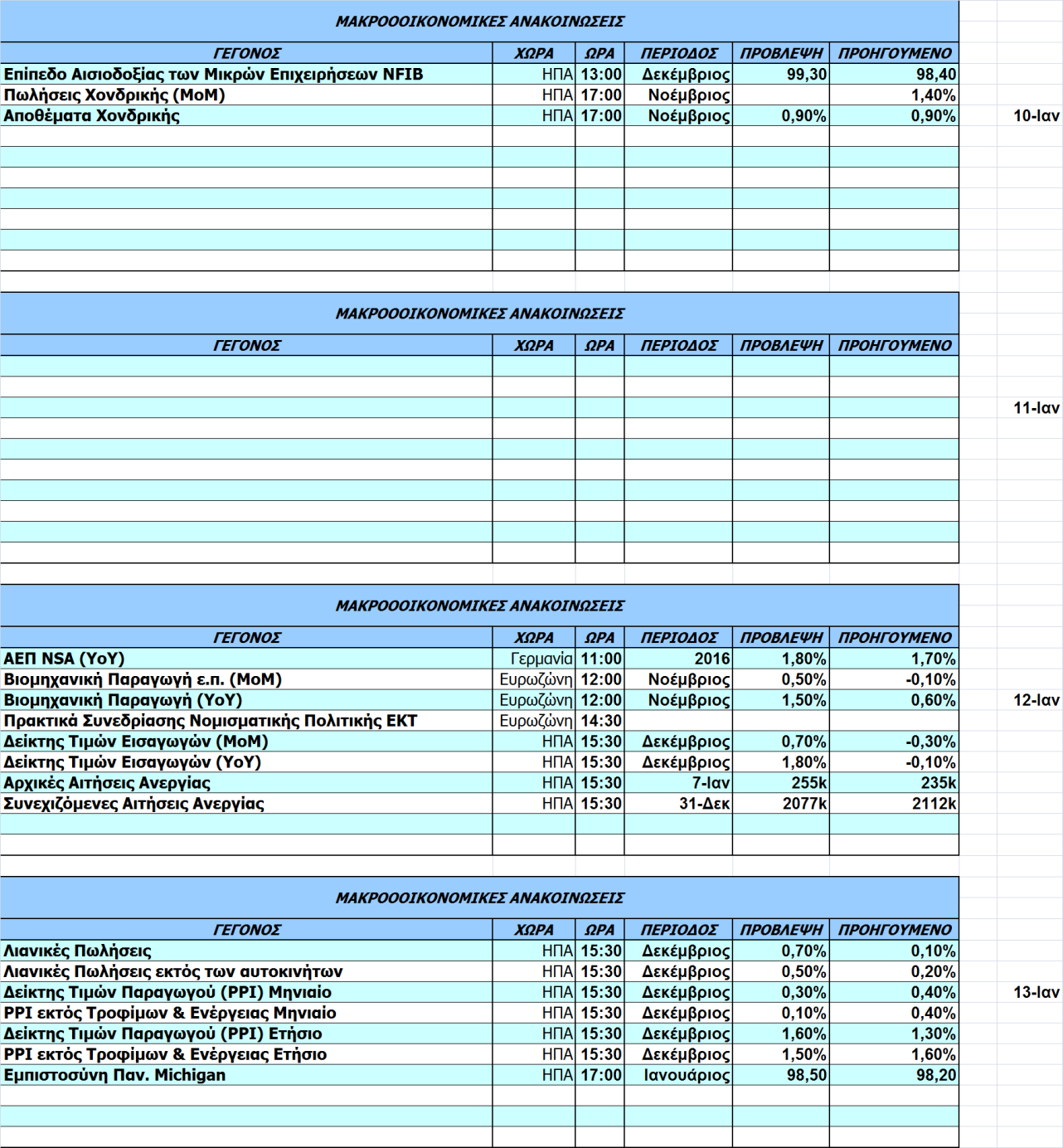Click the 2112k previous value
This screenshot has width=1063, height=1148.
[x=894, y=804]
